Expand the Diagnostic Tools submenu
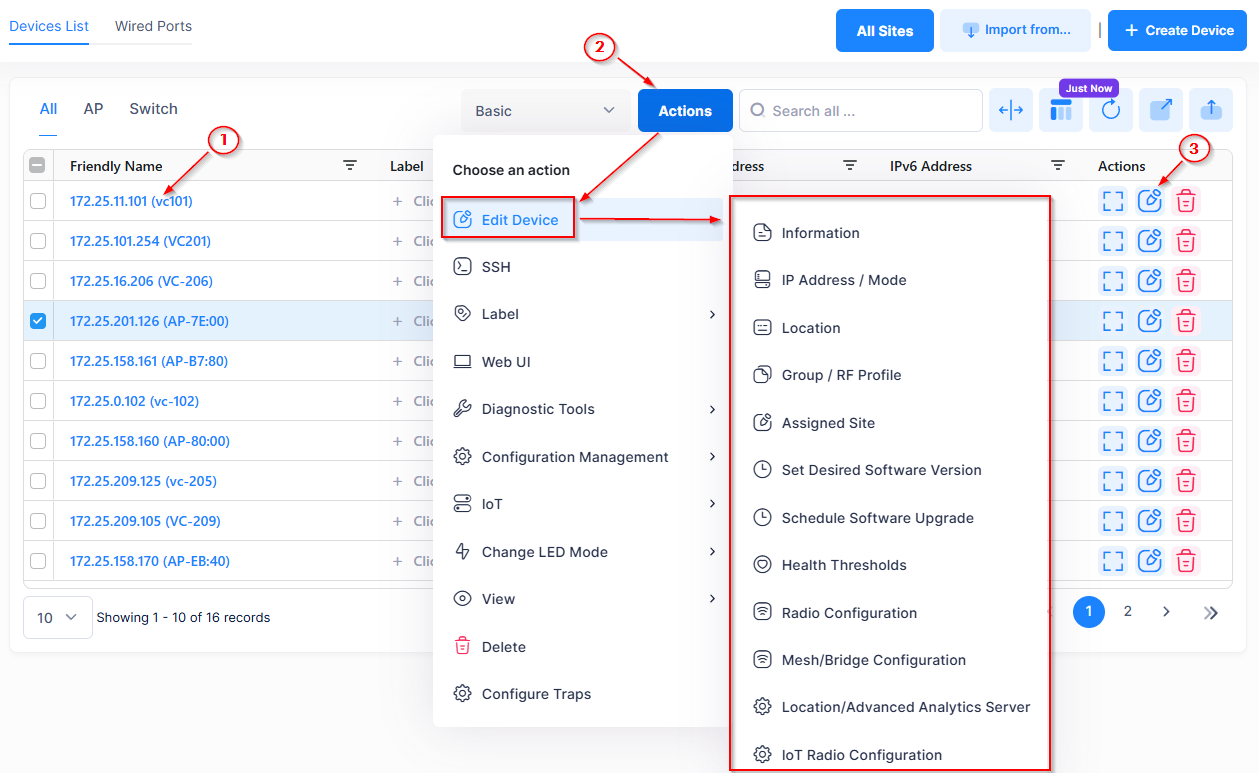Viewport: 1259px width, 773px height. (584, 409)
